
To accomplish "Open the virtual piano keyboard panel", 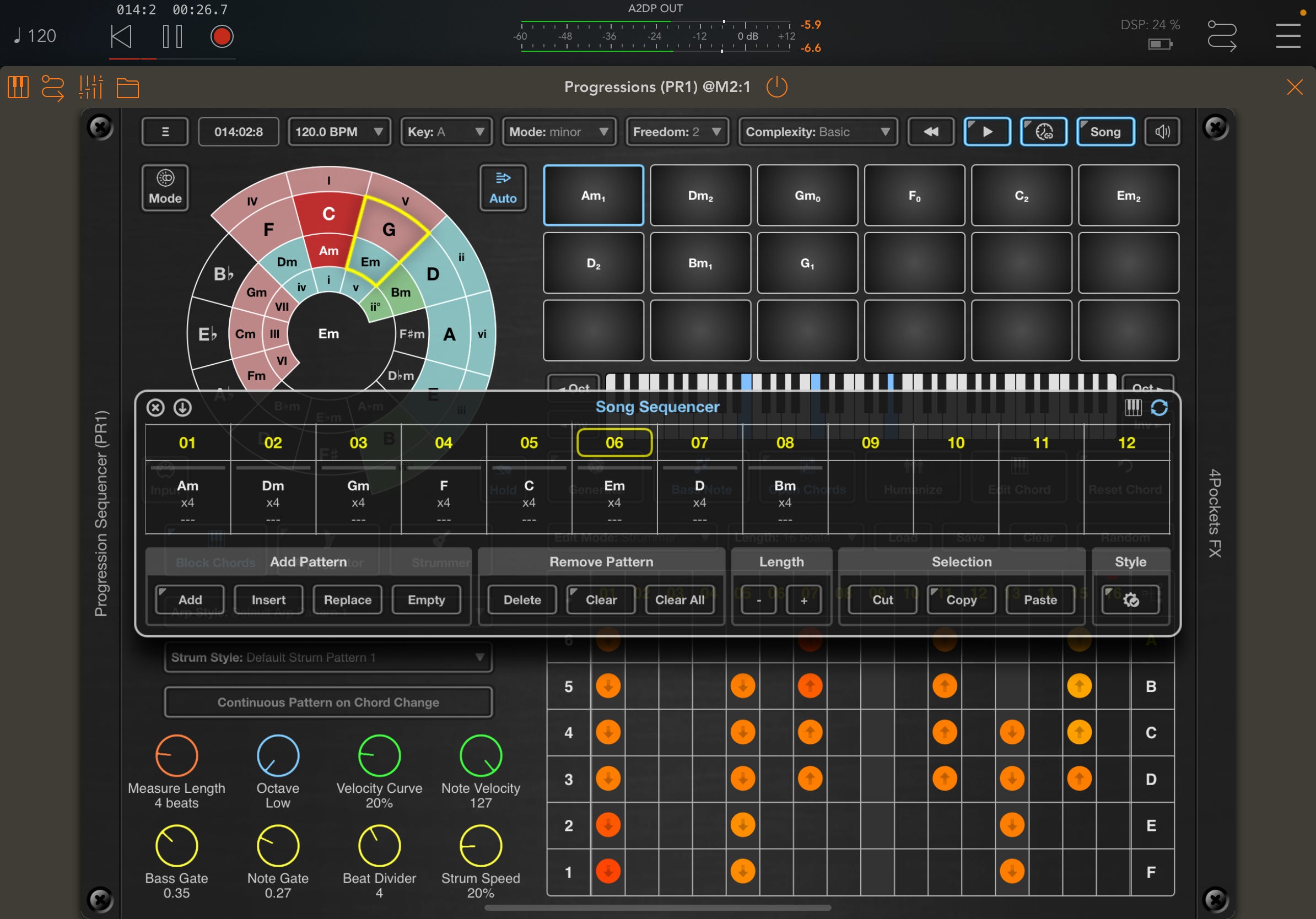I will click(17, 87).
